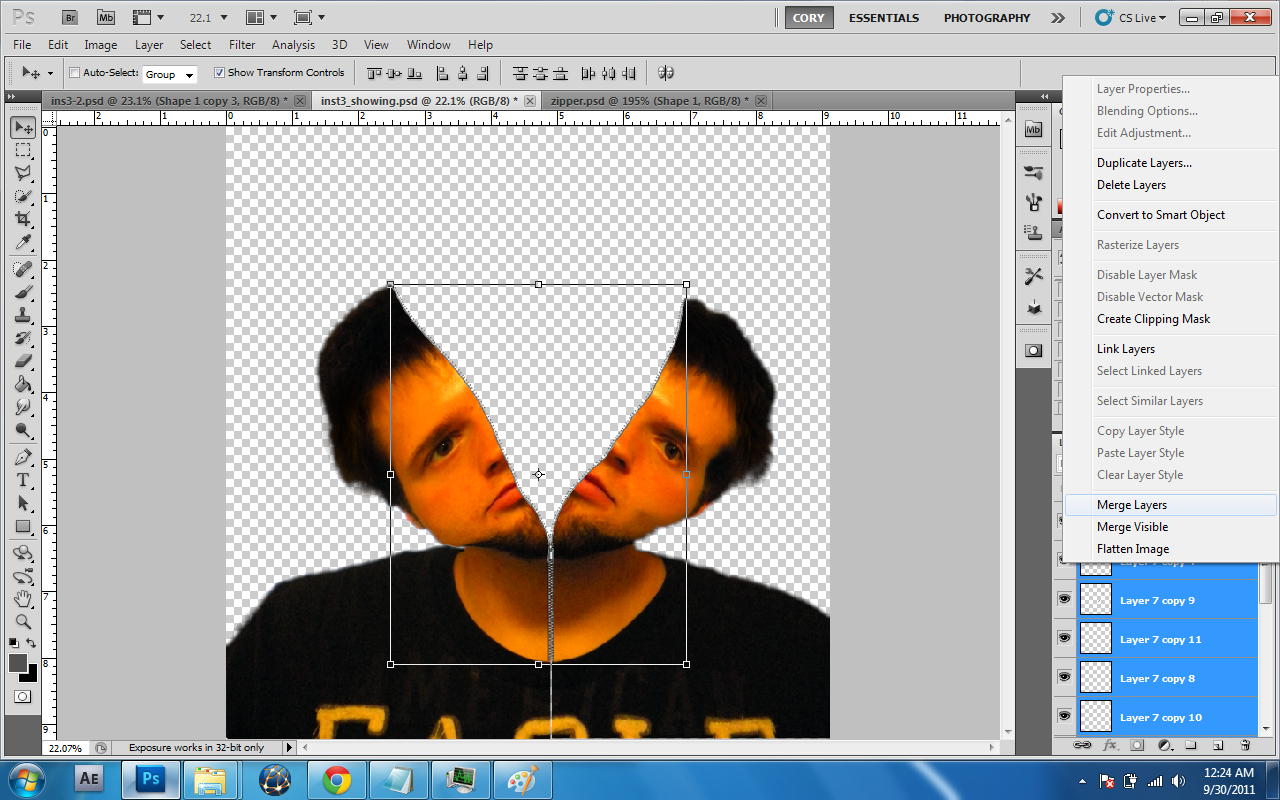Click the Delete layer trash icon
The height and width of the screenshot is (800, 1280).
pos(1244,745)
